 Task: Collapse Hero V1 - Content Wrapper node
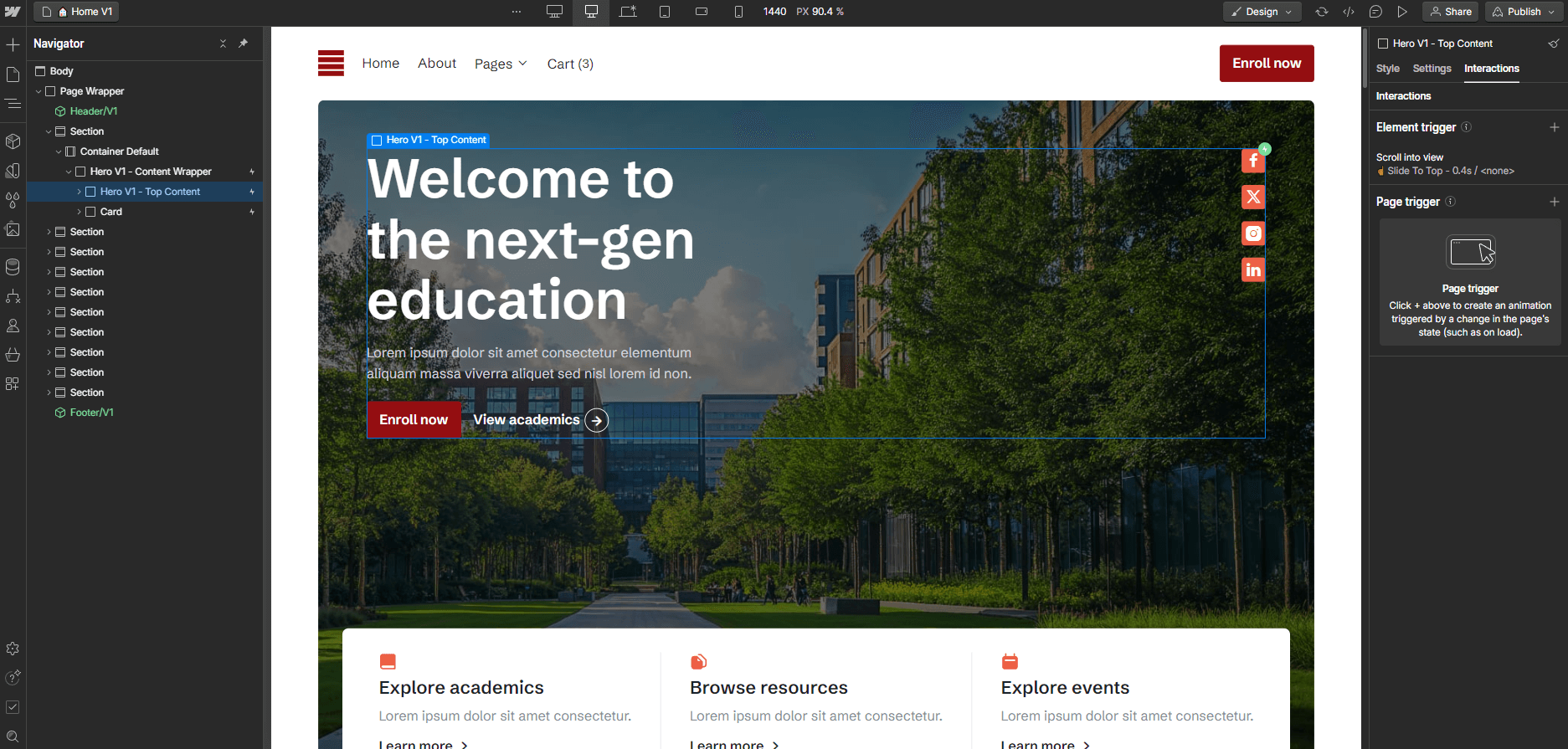click(69, 172)
